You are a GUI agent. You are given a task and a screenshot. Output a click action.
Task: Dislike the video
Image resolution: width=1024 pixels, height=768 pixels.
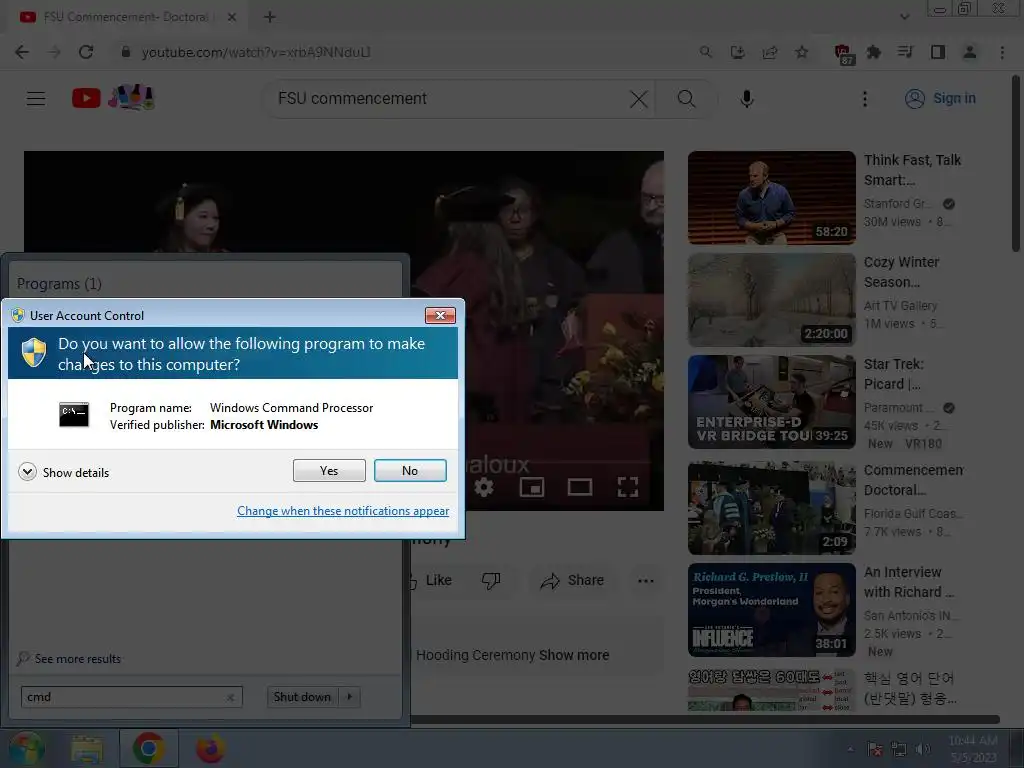[x=491, y=580]
